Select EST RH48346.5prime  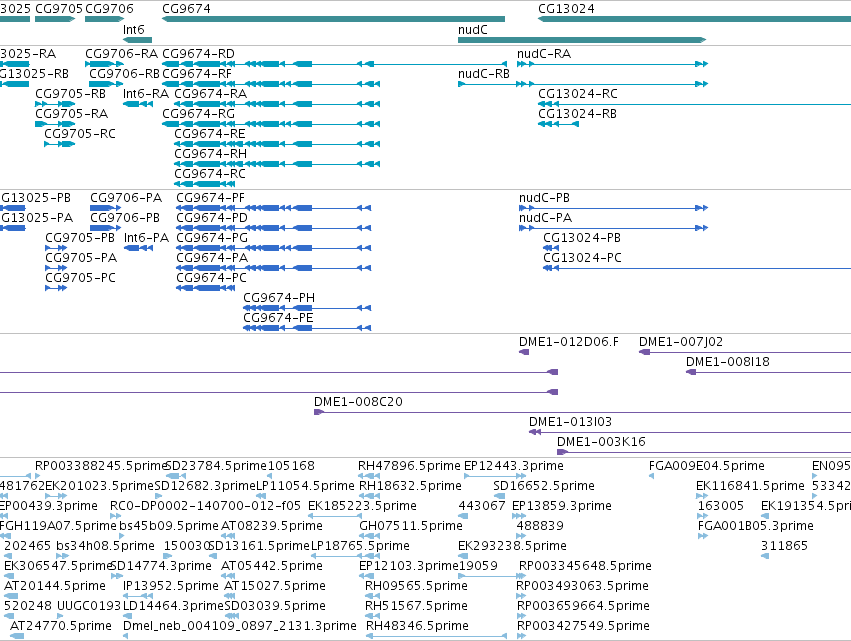(417, 626)
